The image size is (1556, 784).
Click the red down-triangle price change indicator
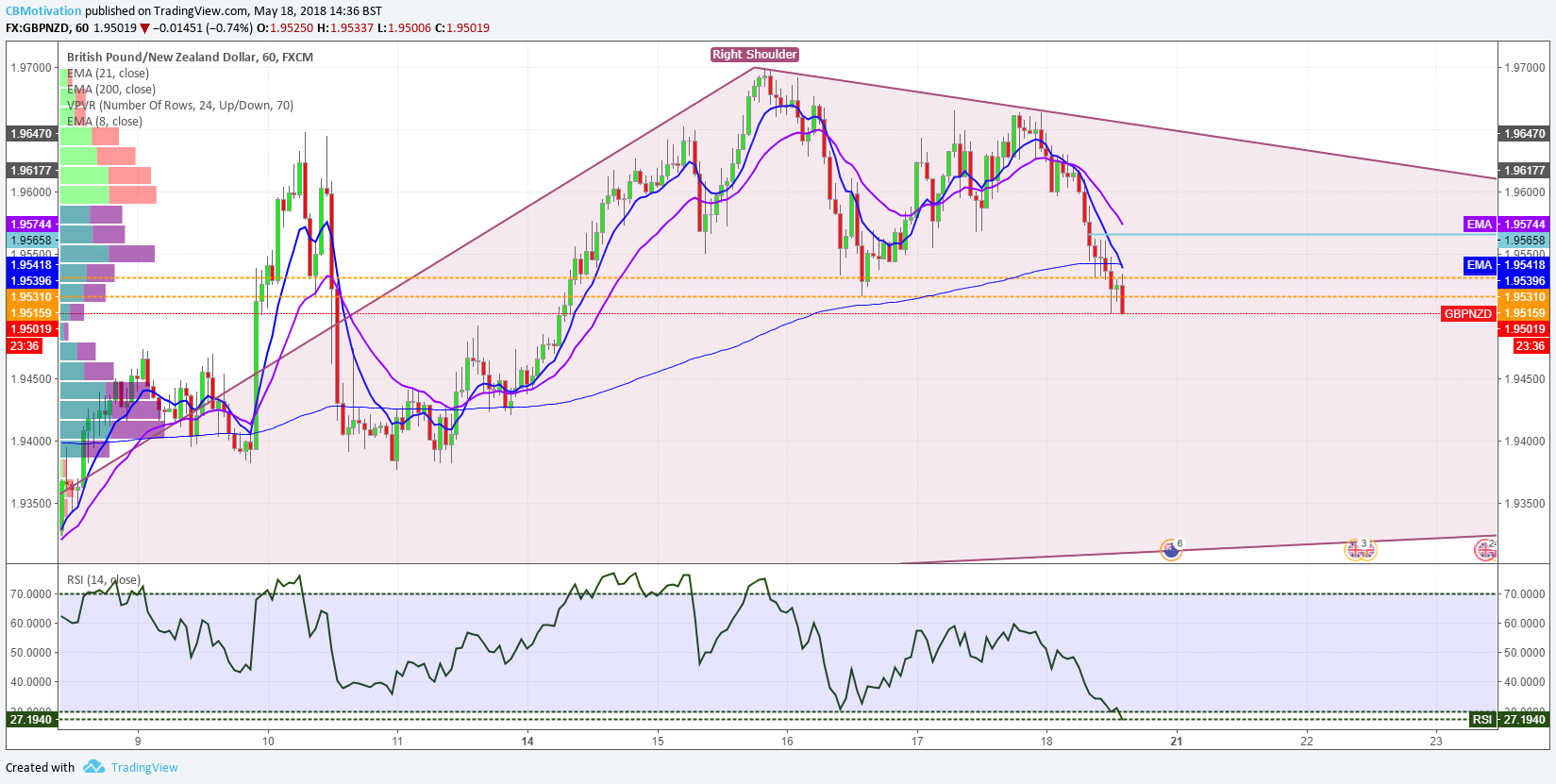(x=144, y=28)
